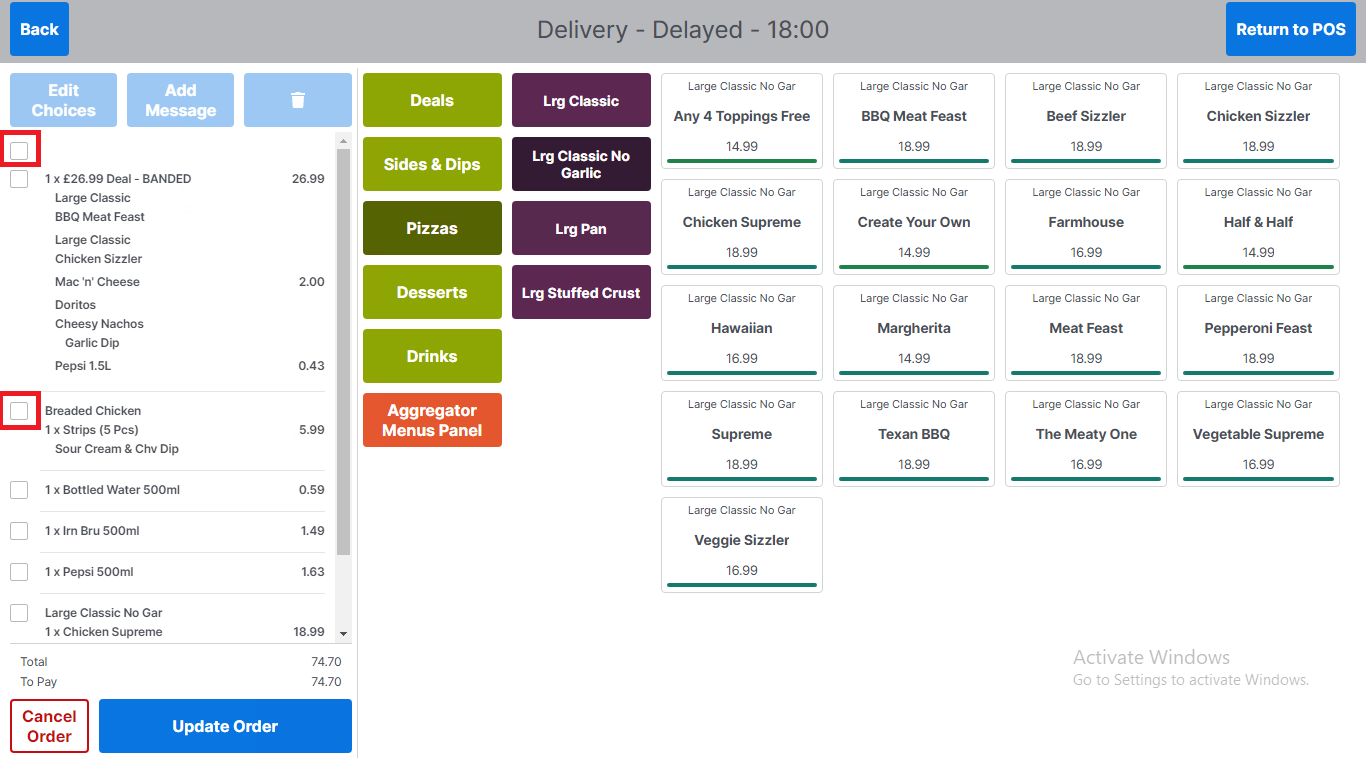Viewport: 1366px width, 760px height.
Task: Add the Texan BBQ pizza tile
Action: pyautogui.click(x=914, y=439)
